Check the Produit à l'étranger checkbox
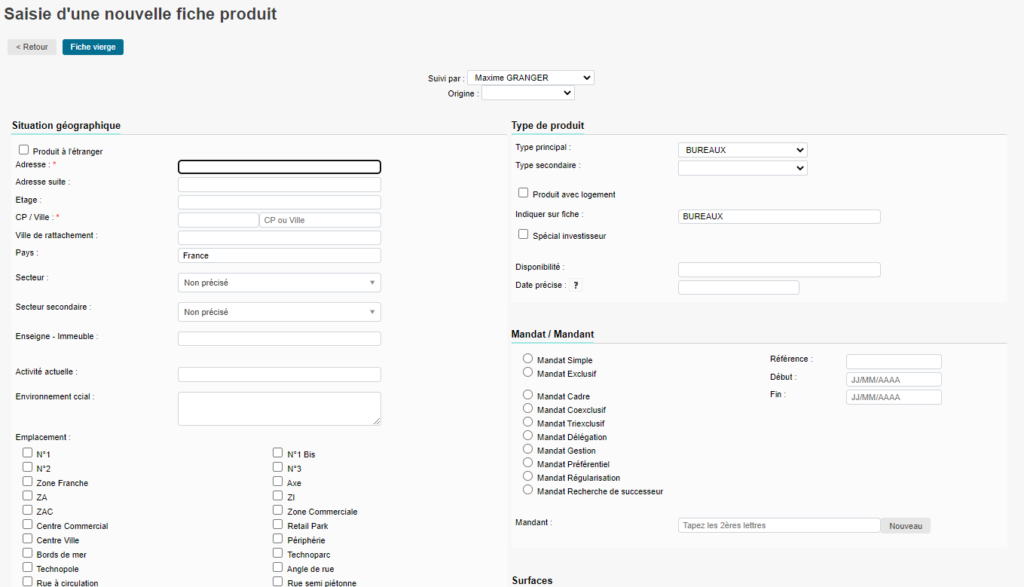 (24, 150)
